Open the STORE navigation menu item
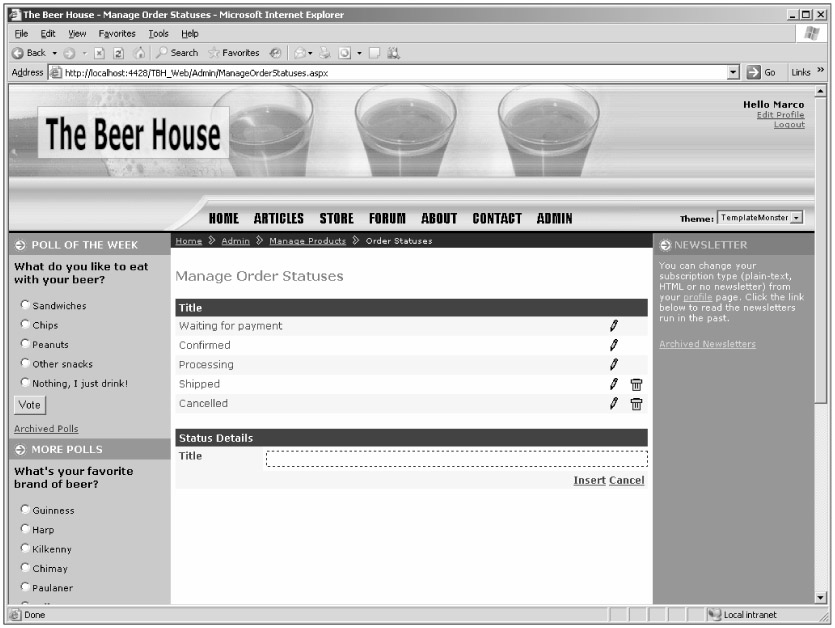The width and height of the screenshot is (835, 628). pyautogui.click(x=336, y=218)
